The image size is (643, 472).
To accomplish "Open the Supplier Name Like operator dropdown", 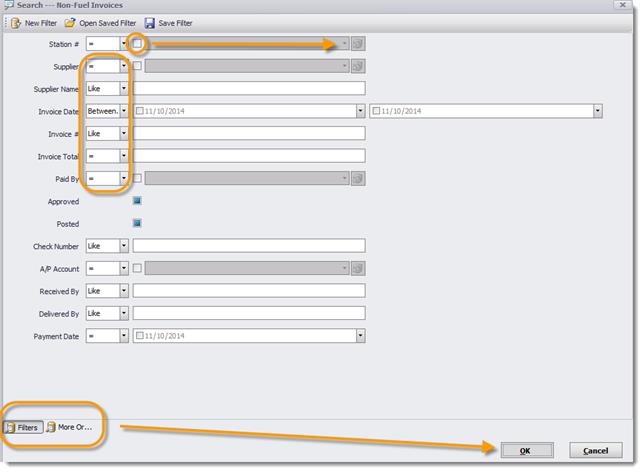I will point(124,89).
